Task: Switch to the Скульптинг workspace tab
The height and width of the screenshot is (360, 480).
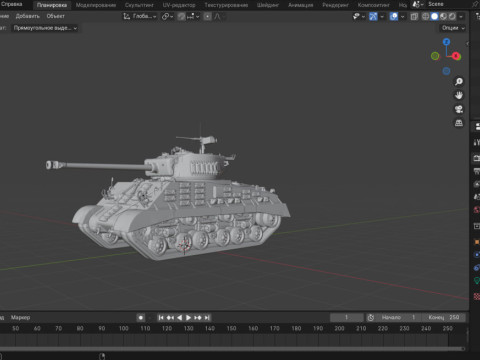Action: coord(139,5)
